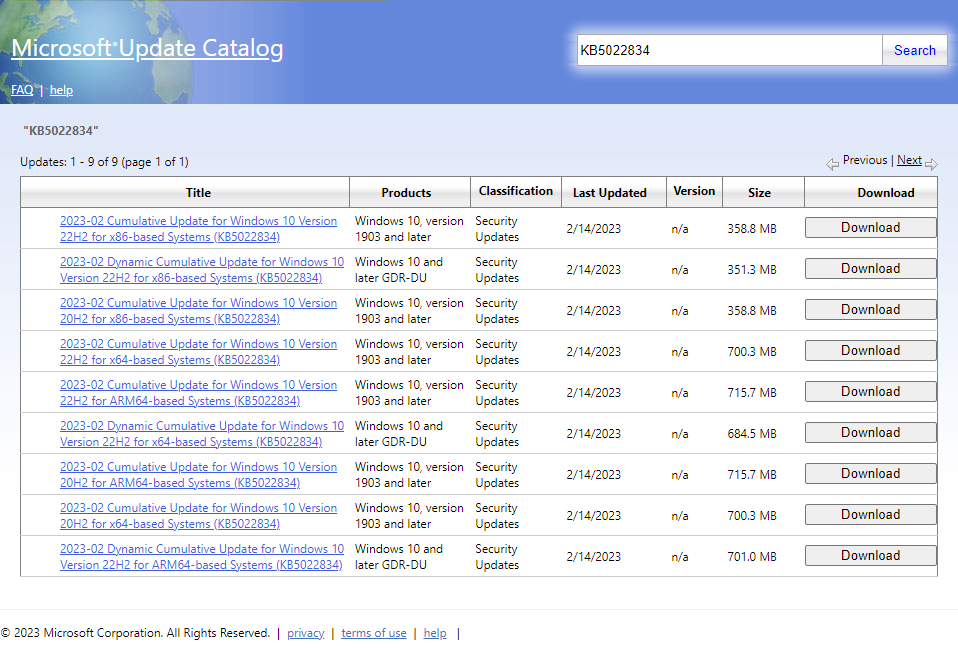The height and width of the screenshot is (648, 958).
Task: Download the 22H2 x64 cumulative update, 700.3 MB
Action: [x=871, y=350]
